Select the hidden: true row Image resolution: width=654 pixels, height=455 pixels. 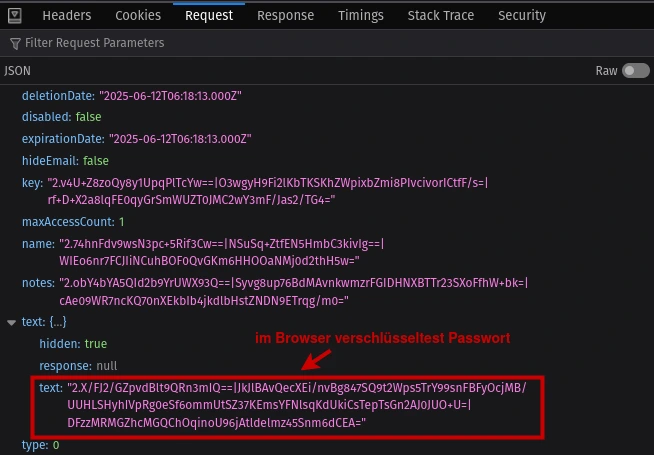327,344
